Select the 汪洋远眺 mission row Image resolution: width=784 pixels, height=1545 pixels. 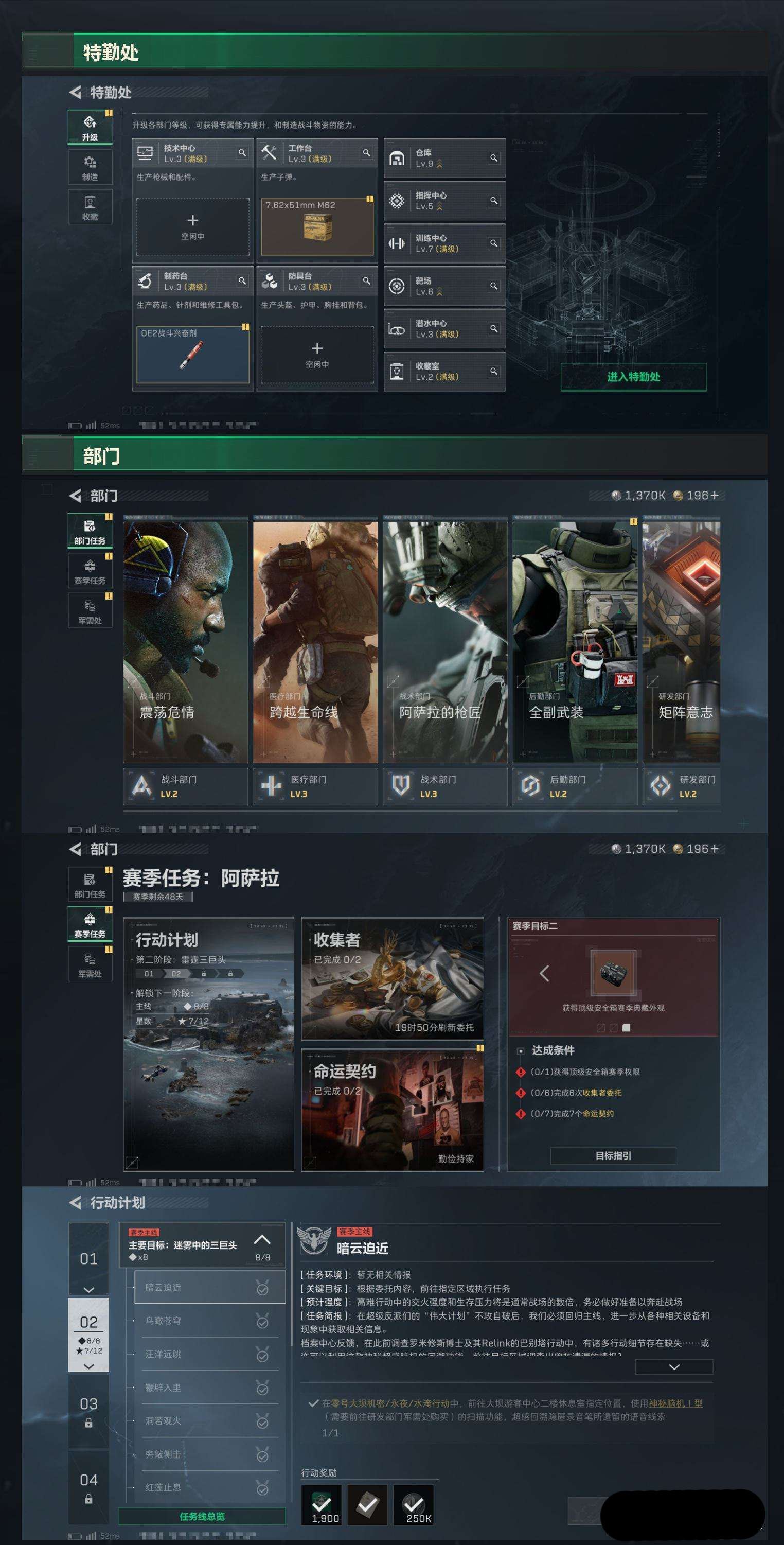[x=209, y=1354]
